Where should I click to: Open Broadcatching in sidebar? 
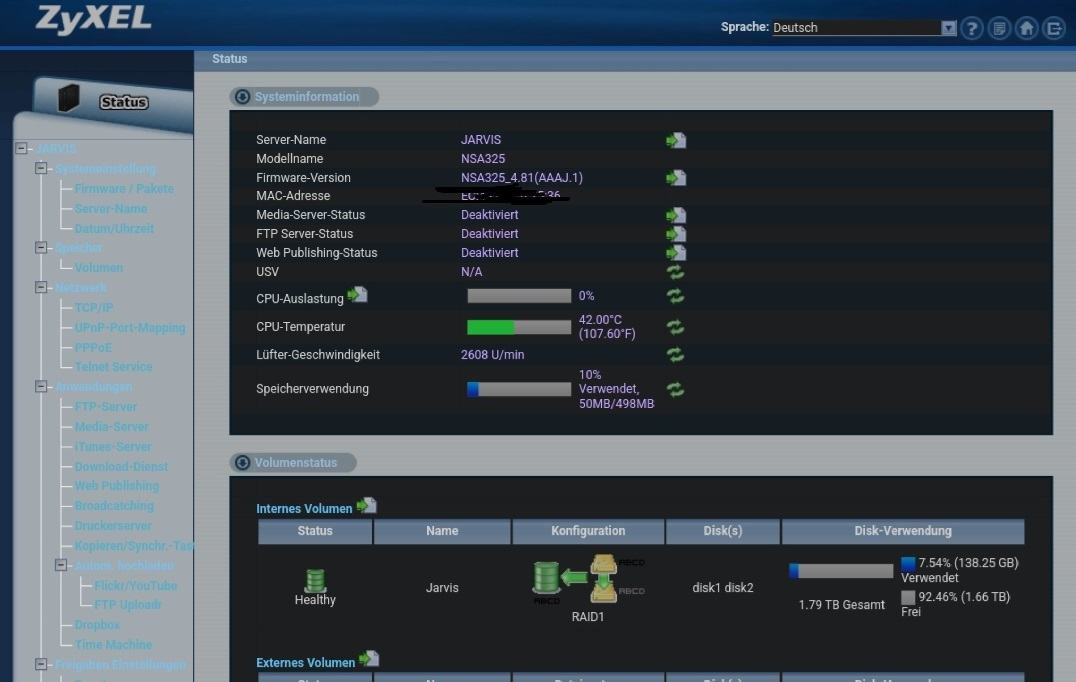coord(114,505)
